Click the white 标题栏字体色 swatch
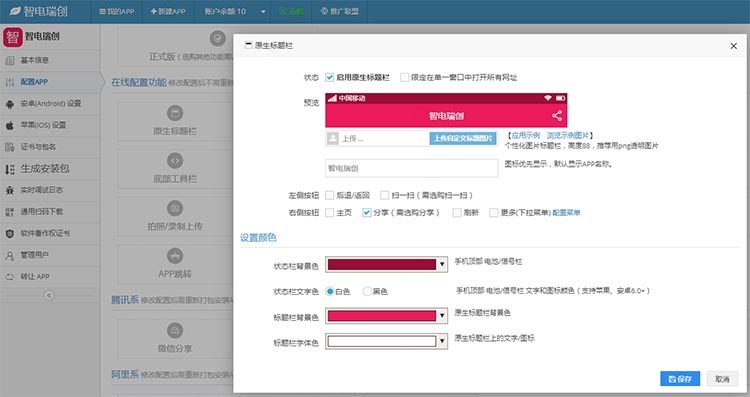The image size is (750, 397). (x=382, y=341)
